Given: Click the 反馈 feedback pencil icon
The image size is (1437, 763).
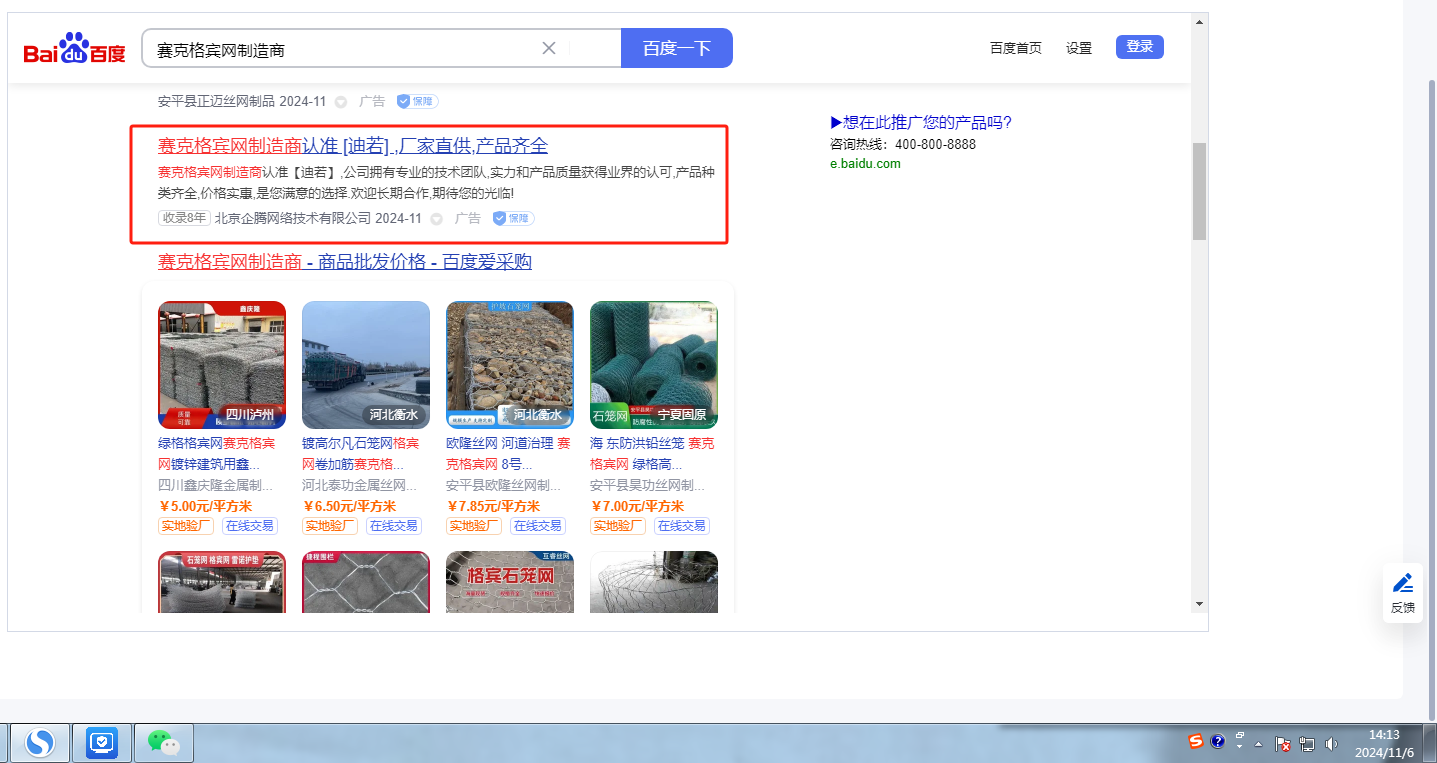Looking at the screenshot, I should (1403, 592).
